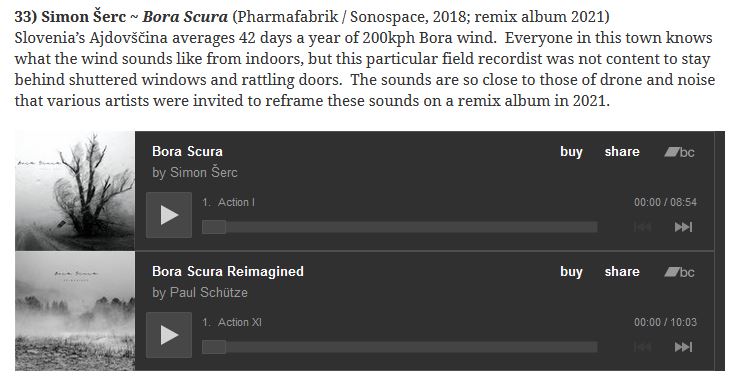Open the Bora Scura album title link
The width and height of the screenshot is (737, 385).
point(187,151)
